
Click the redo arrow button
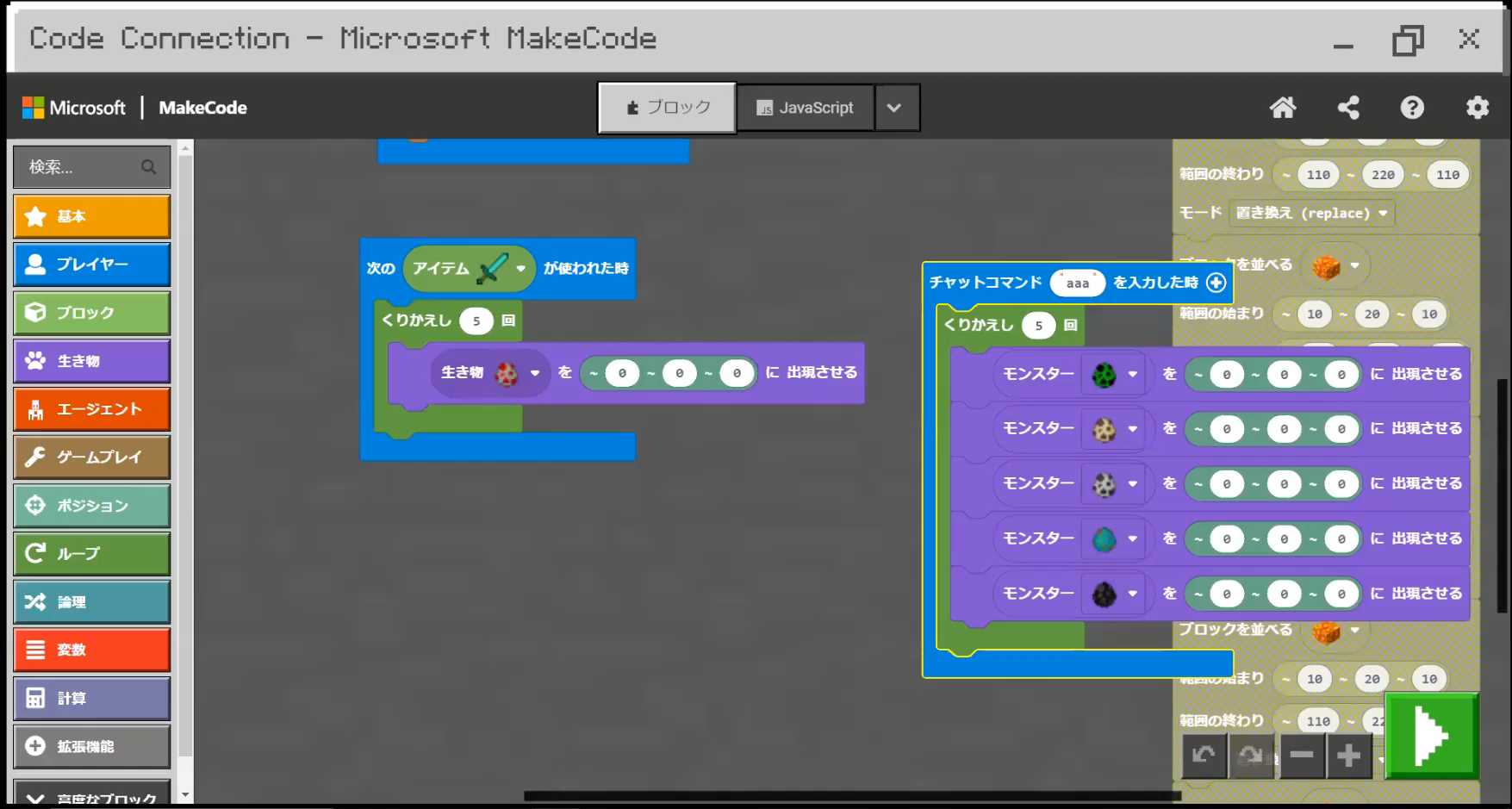pos(1251,756)
